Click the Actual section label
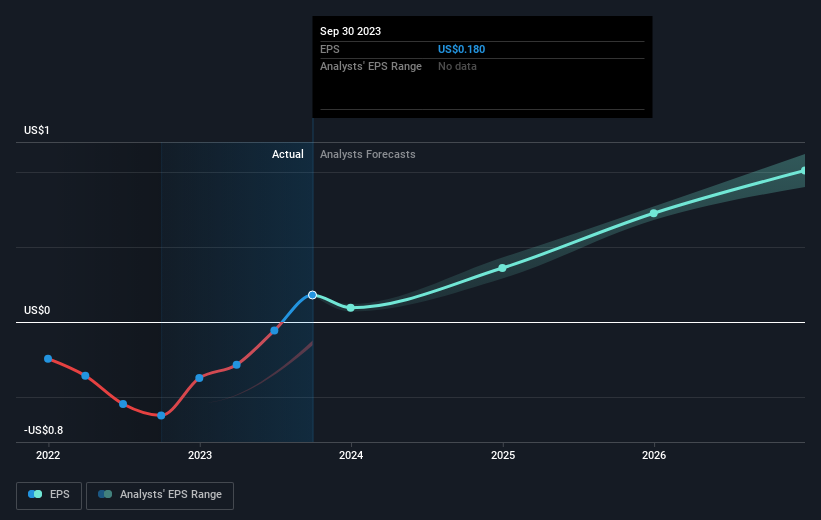The width and height of the screenshot is (821, 520). point(287,154)
